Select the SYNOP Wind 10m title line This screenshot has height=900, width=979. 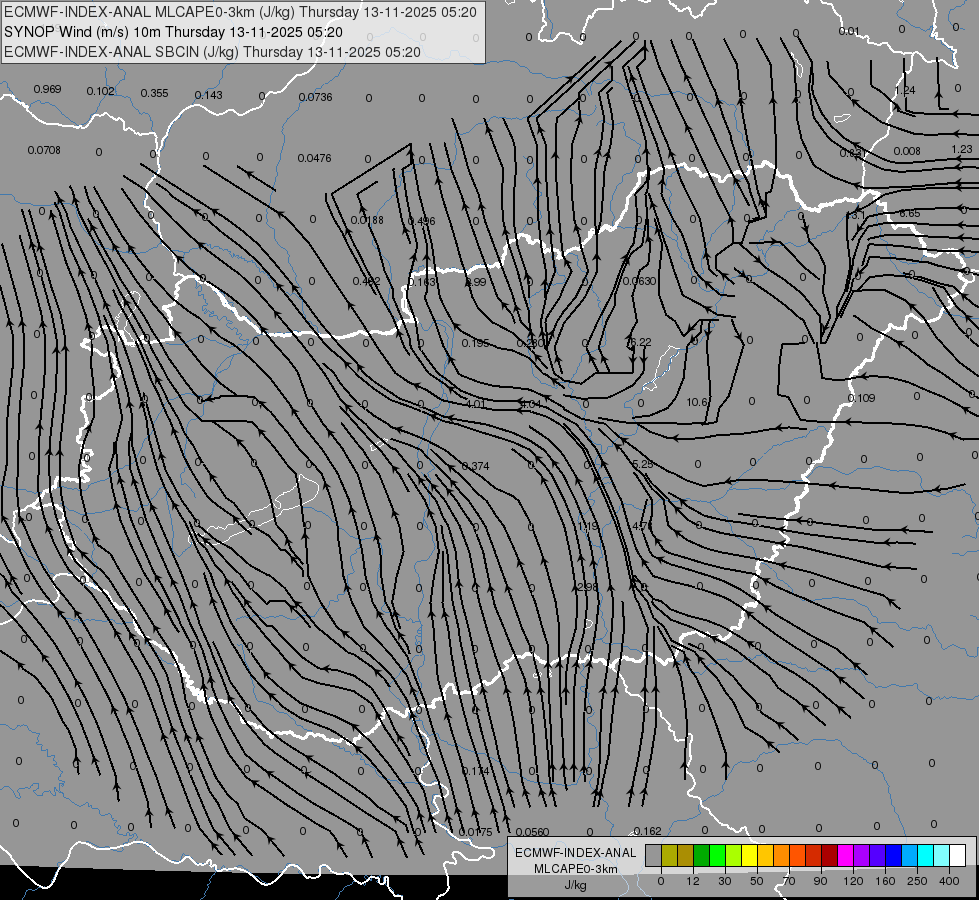[173, 32]
